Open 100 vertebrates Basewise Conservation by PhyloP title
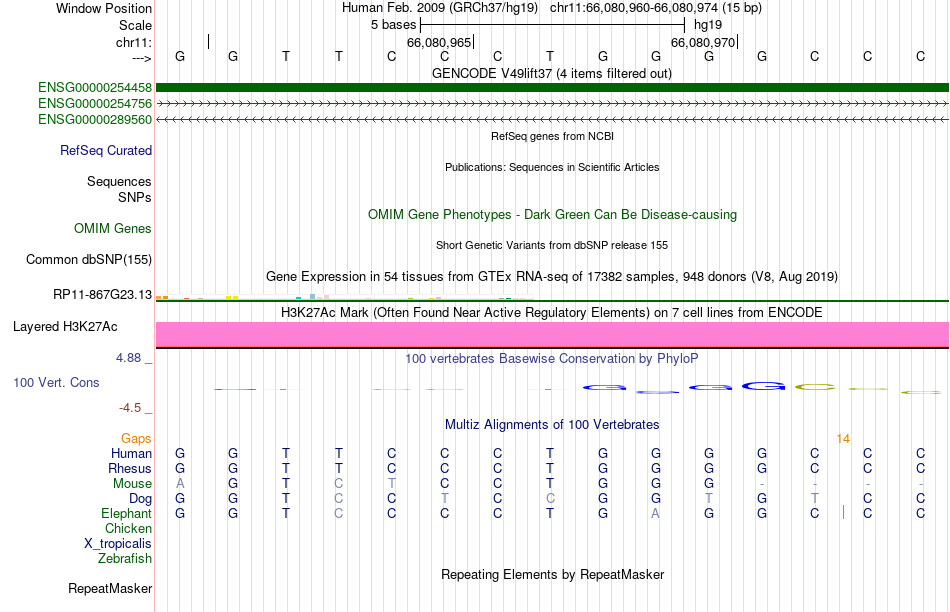 552,359
